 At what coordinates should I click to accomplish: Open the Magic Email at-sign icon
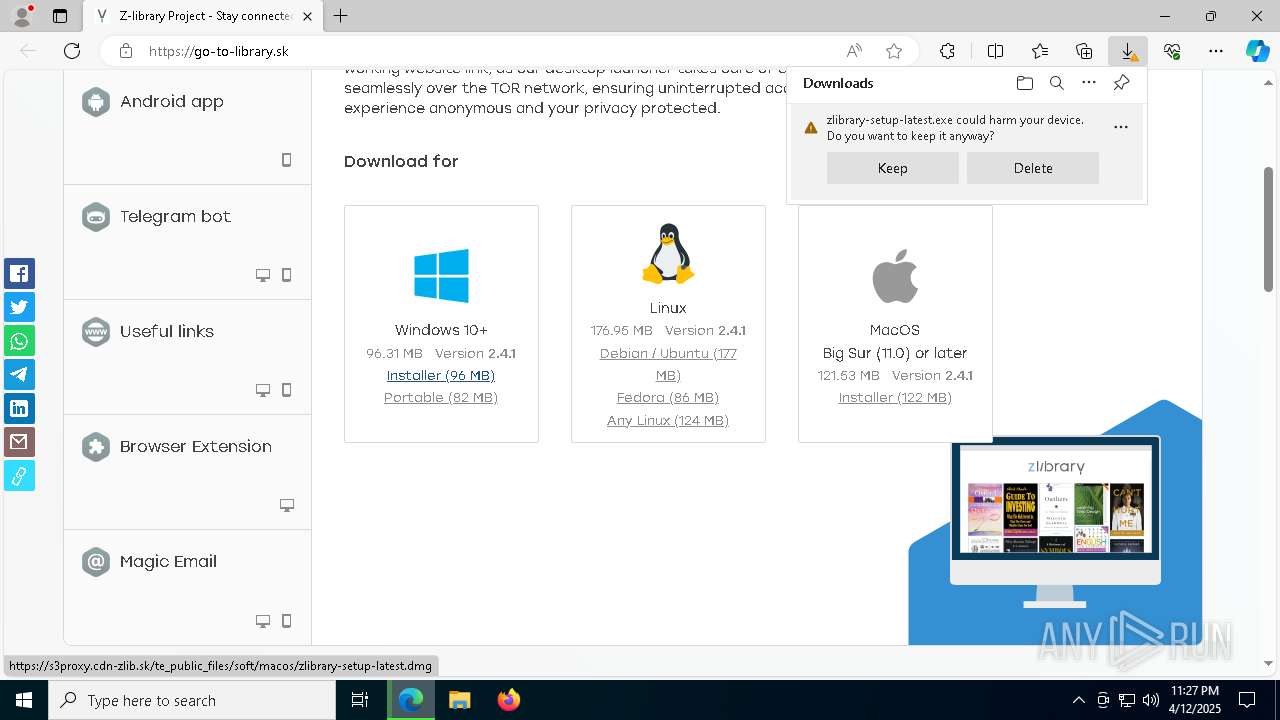click(96, 562)
